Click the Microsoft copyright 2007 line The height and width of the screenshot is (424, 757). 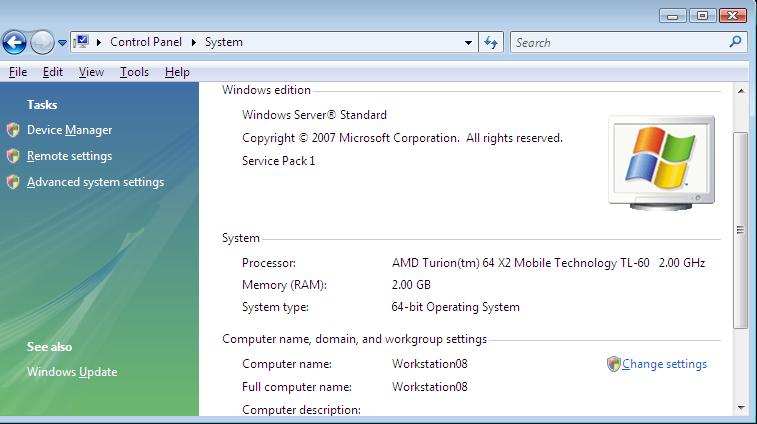(402, 138)
